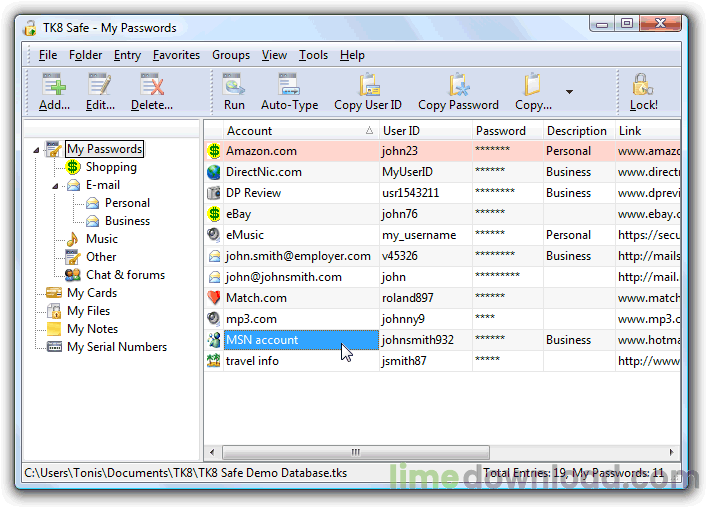Screen dimensions: 707x508
Task: Sort by the User ID column header
Action: 426,131
